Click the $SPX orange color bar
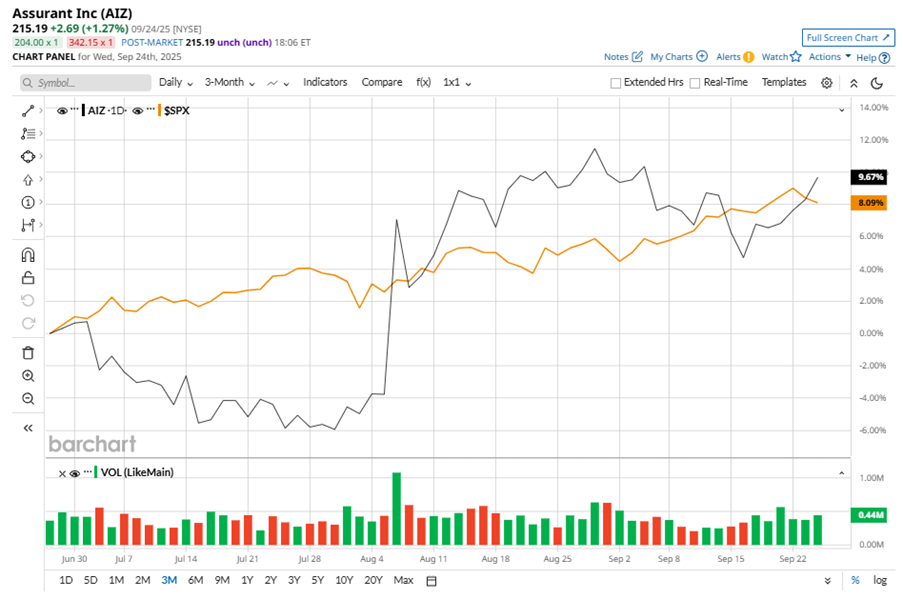 click(x=160, y=110)
